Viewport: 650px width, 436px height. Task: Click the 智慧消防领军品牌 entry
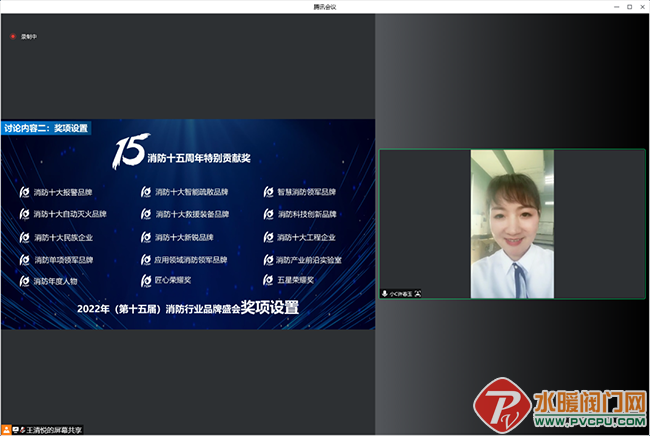click(x=306, y=192)
